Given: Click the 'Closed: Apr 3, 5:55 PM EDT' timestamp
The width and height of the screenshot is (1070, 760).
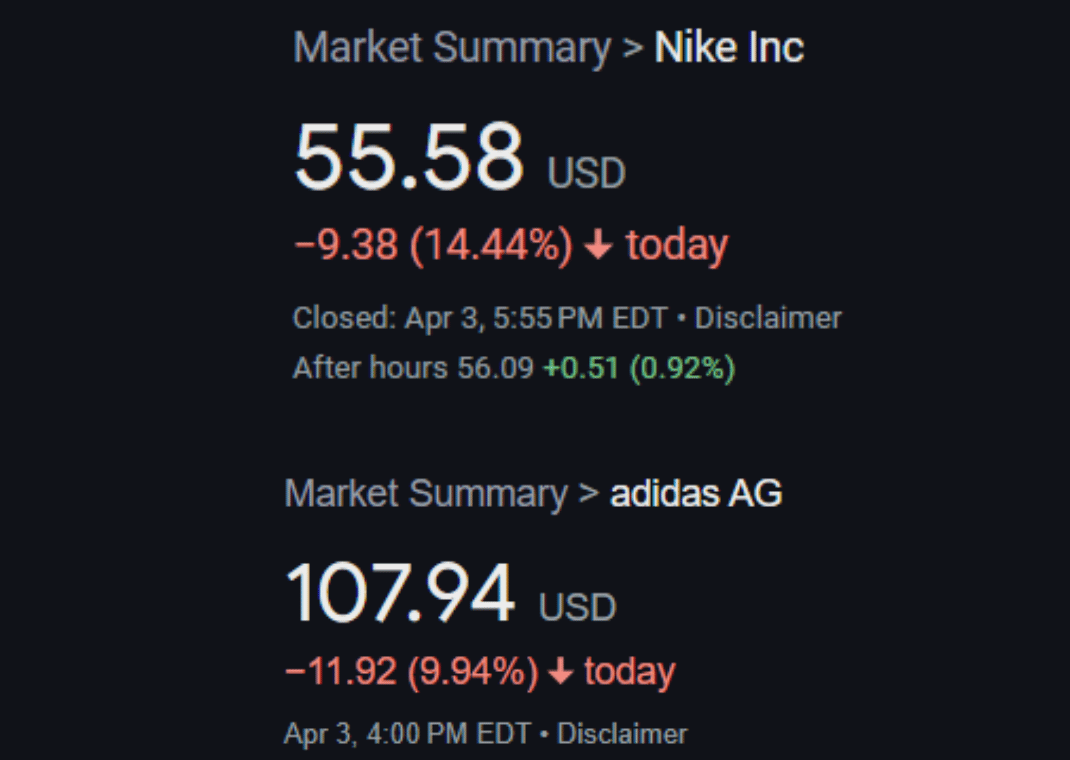Looking at the screenshot, I should click(479, 318).
